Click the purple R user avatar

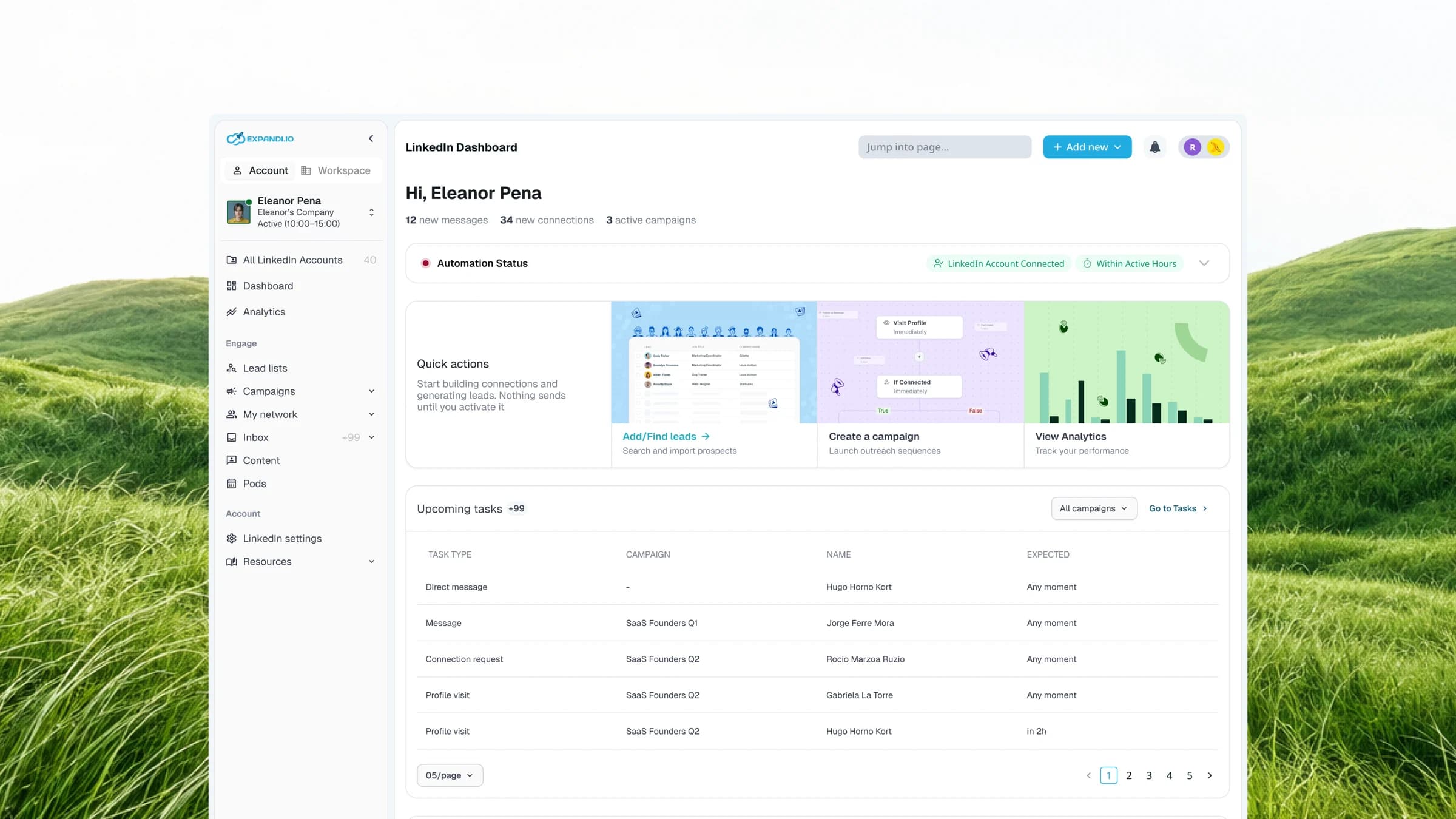coord(1192,147)
